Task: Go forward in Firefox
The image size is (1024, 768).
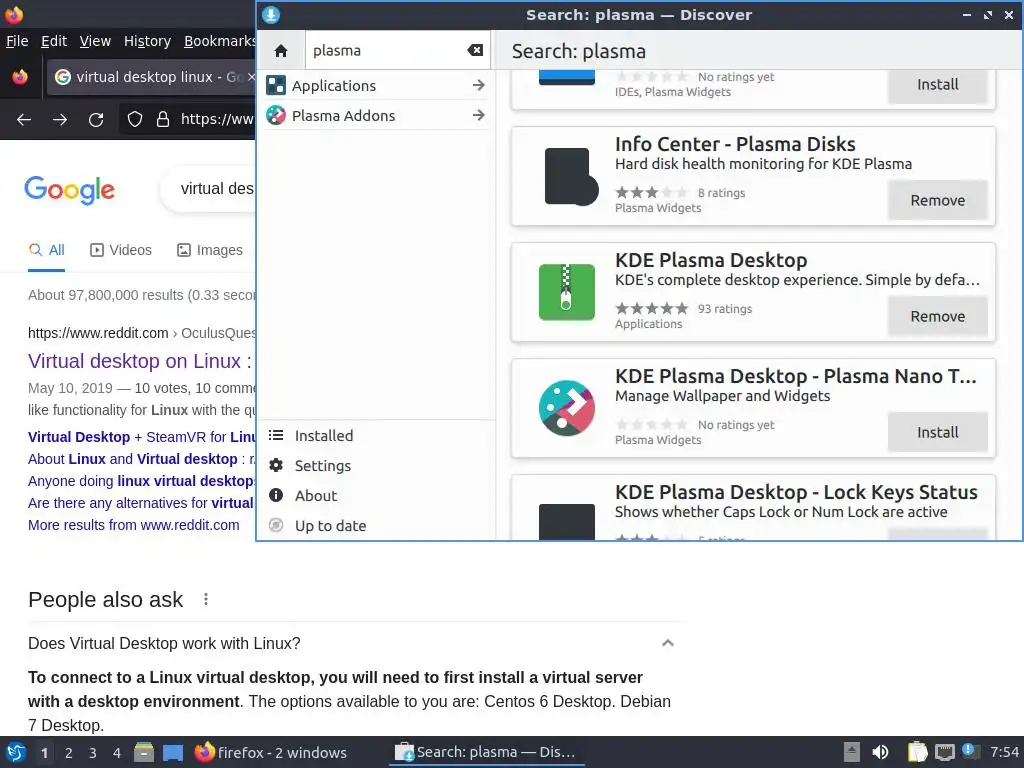Action: click(x=60, y=120)
